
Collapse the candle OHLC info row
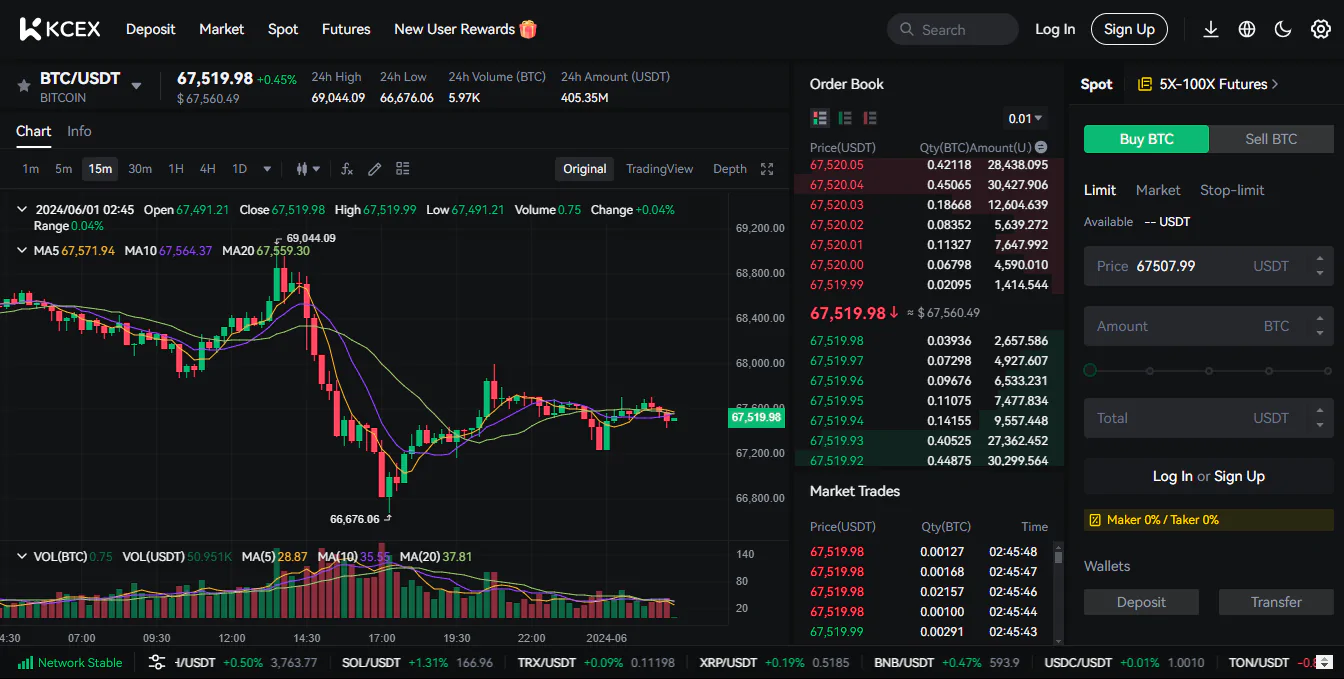(x=23, y=210)
